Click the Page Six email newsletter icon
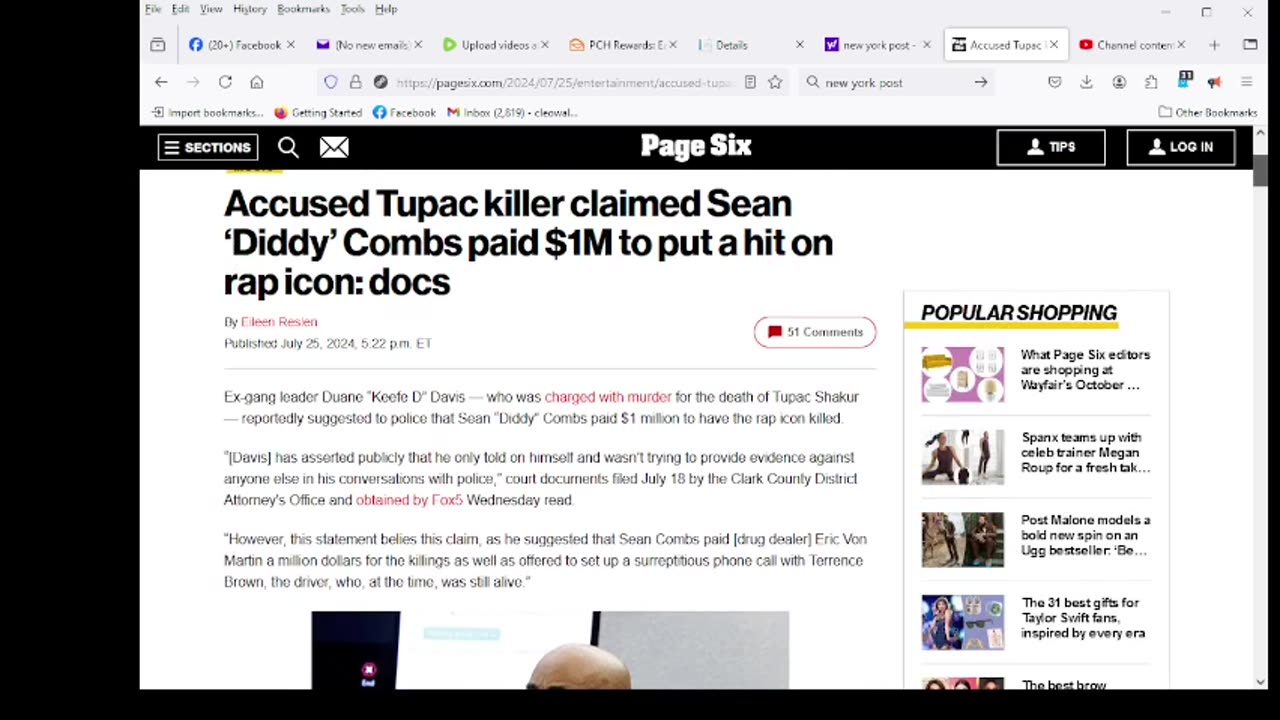This screenshot has height=720, width=1280. click(334, 147)
